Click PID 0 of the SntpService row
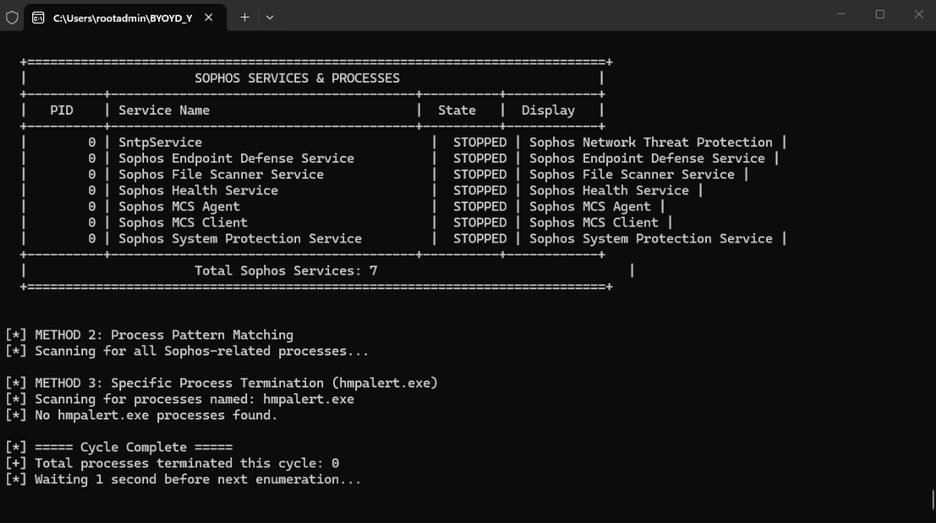This screenshot has width=936, height=524. (91, 143)
